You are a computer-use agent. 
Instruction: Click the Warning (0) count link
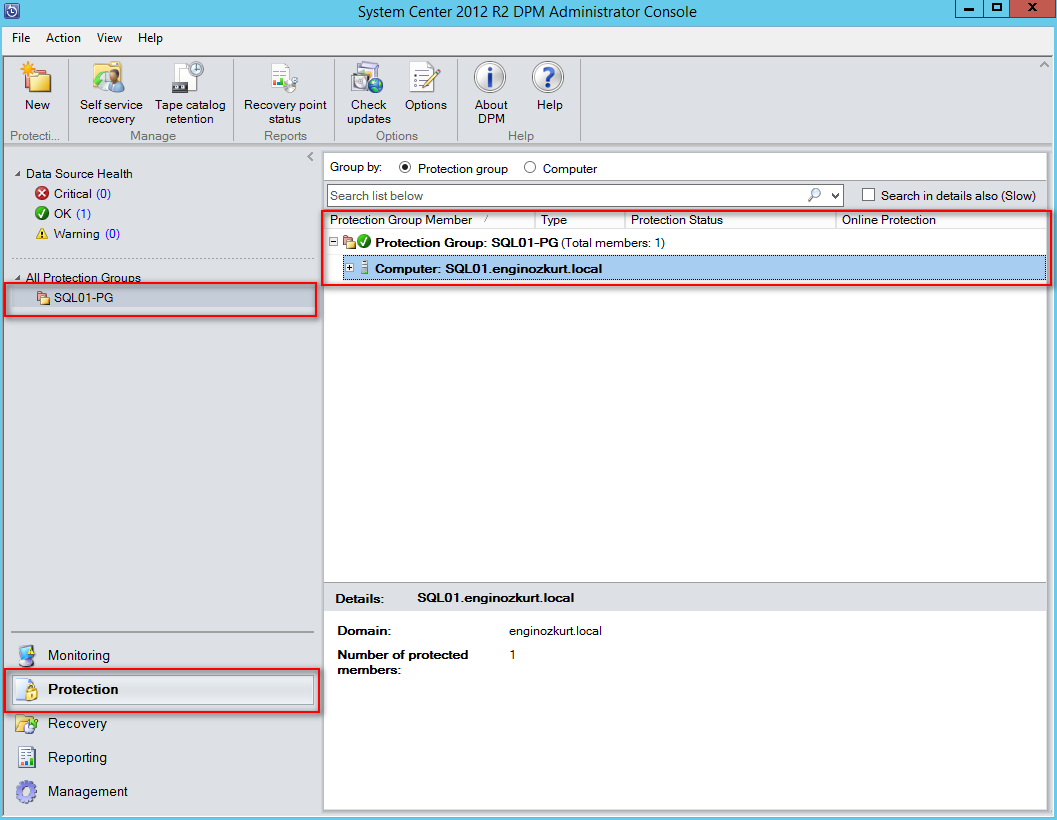(113, 234)
